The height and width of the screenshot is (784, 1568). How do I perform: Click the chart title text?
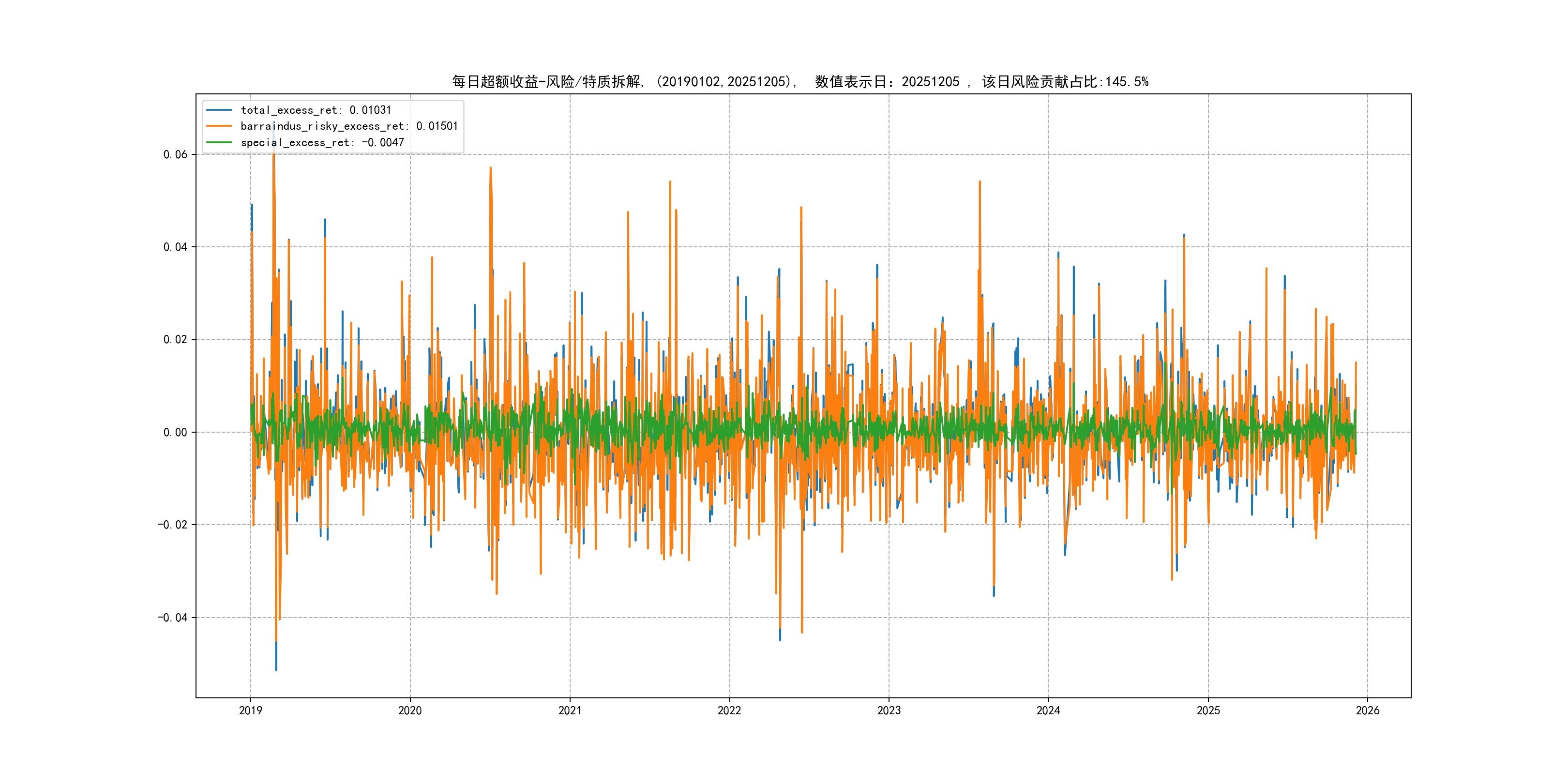[x=800, y=82]
